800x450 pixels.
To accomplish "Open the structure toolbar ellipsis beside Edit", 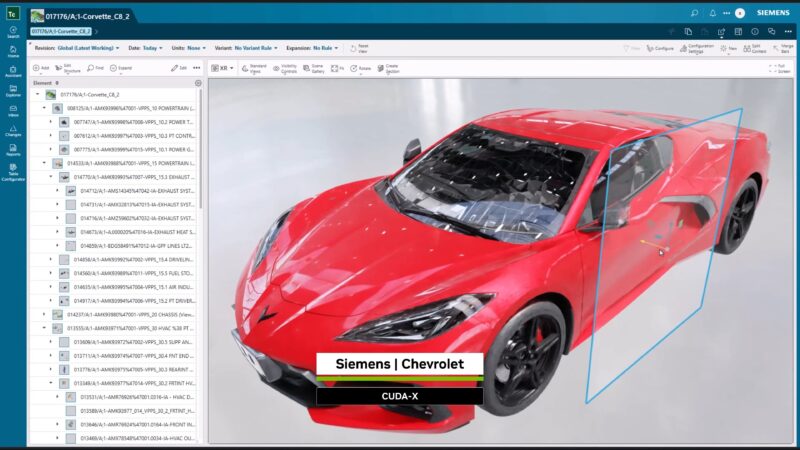I will pos(197,68).
